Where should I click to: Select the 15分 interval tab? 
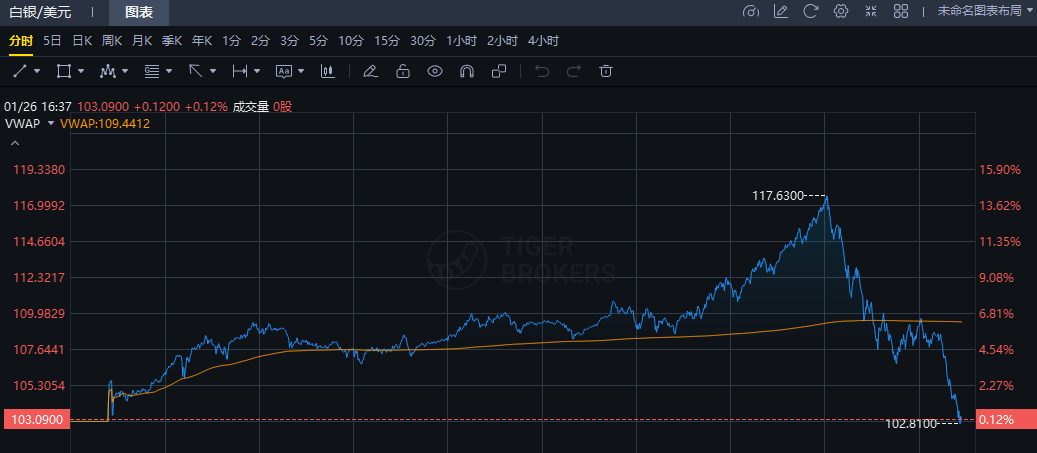(387, 41)
